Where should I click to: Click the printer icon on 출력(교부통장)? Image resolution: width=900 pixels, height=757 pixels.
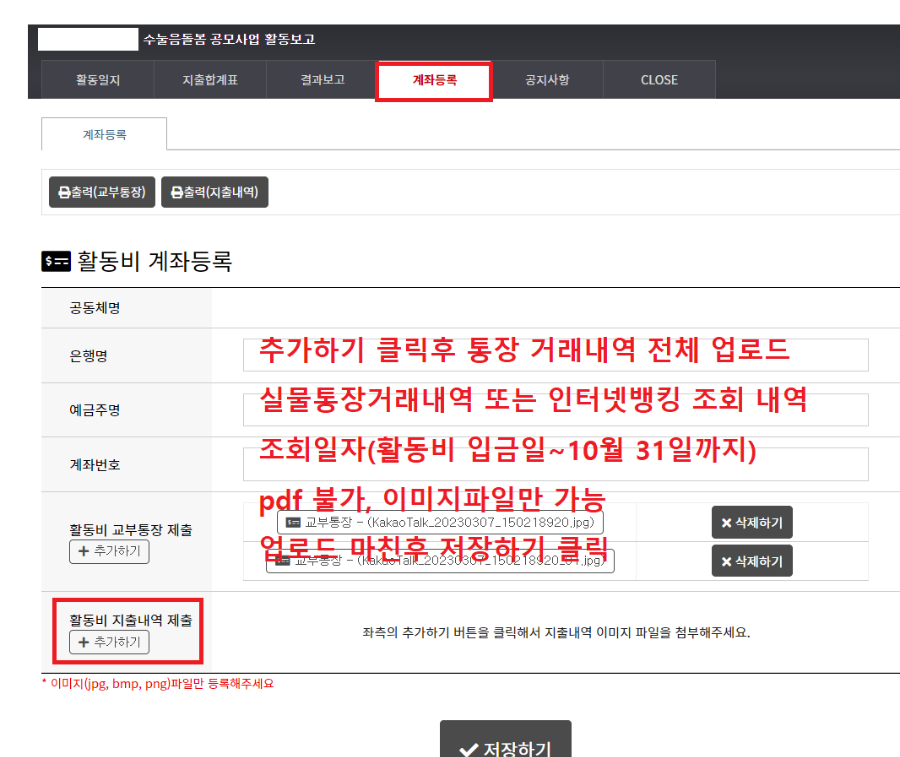pos(62,192)
